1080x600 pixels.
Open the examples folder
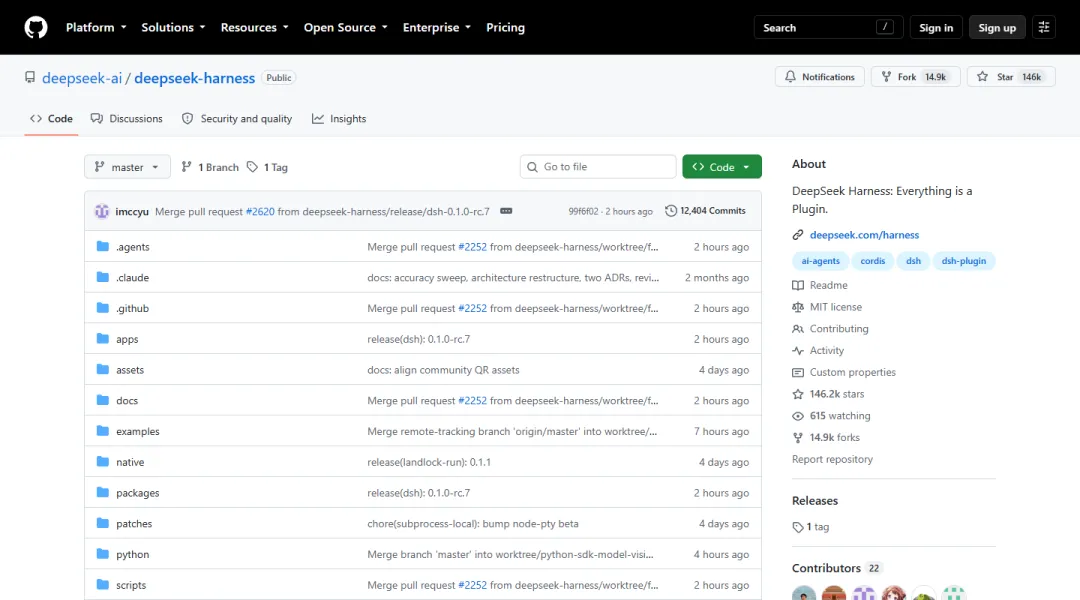tap(138, 431)
